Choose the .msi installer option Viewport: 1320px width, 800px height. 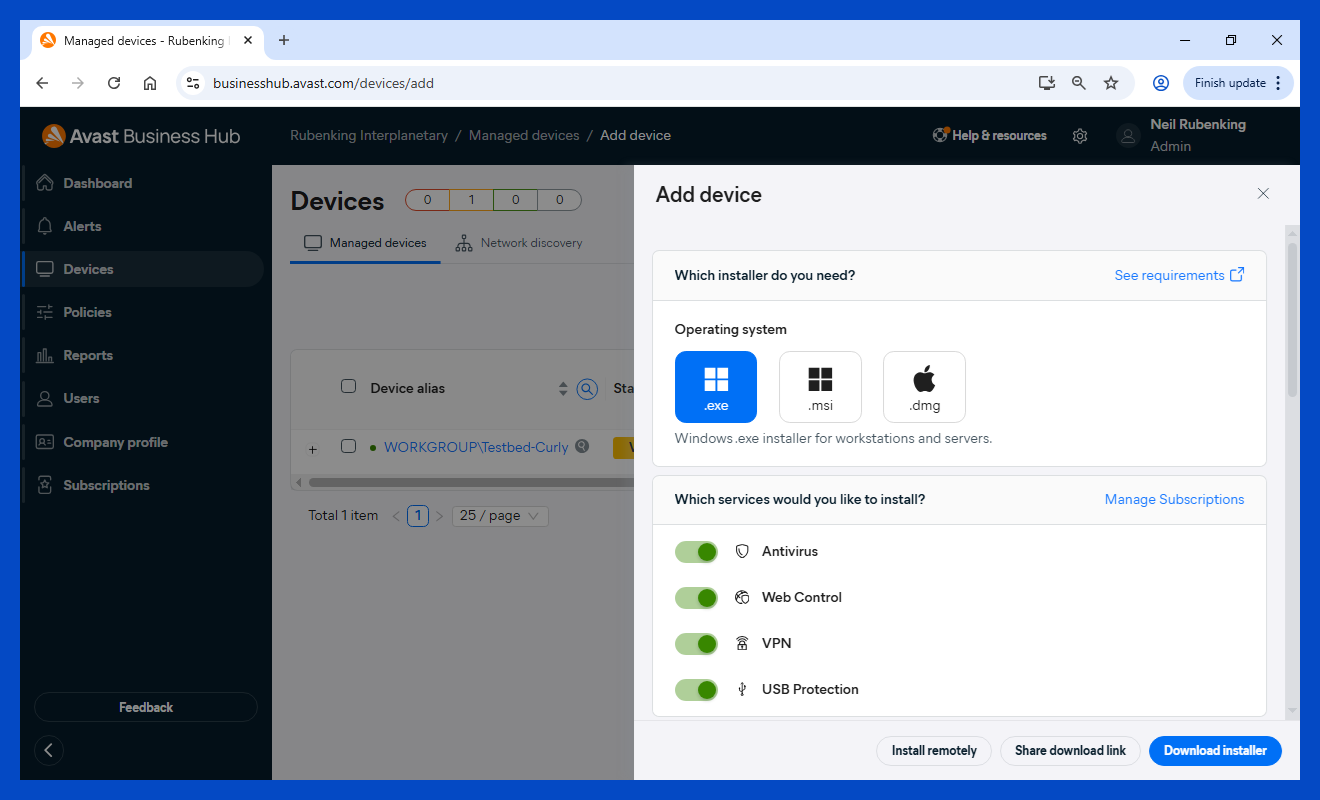click(x=820, y=387)
